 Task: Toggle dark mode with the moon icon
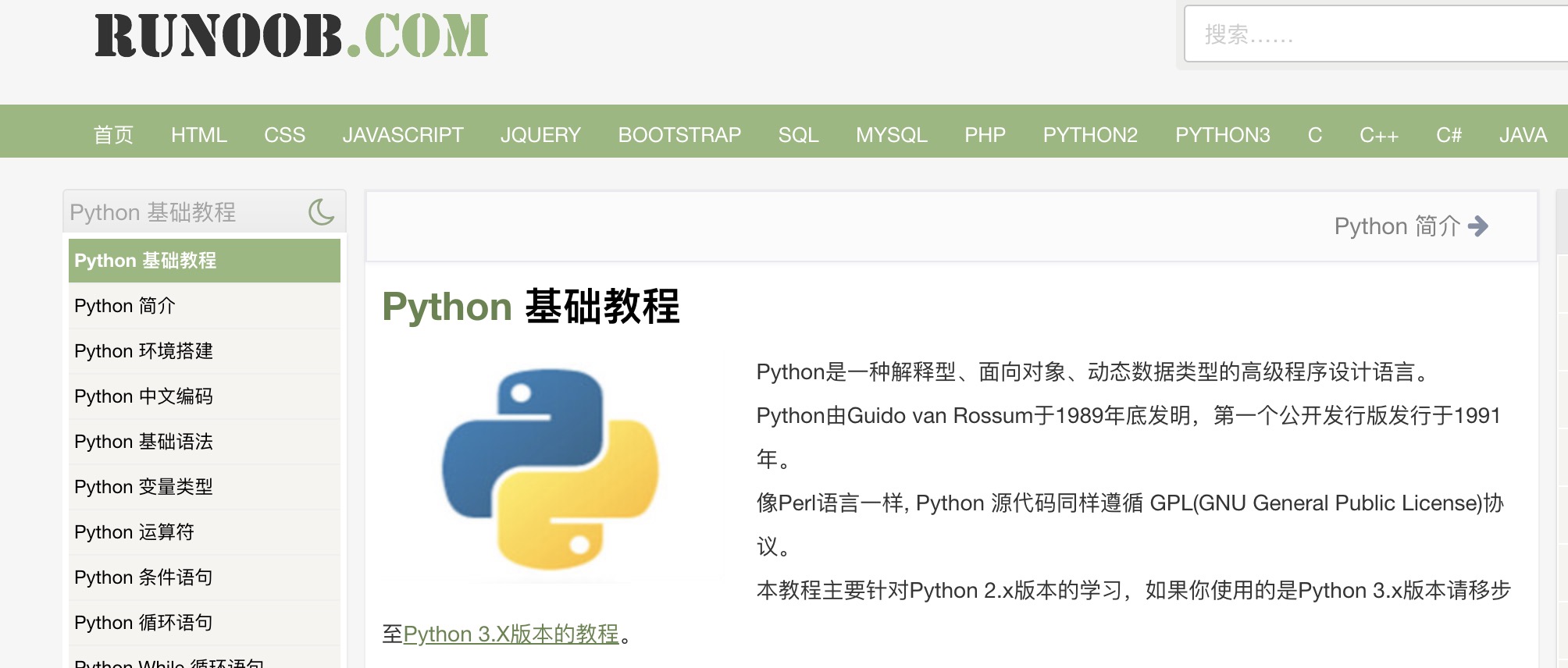point(321,211)
